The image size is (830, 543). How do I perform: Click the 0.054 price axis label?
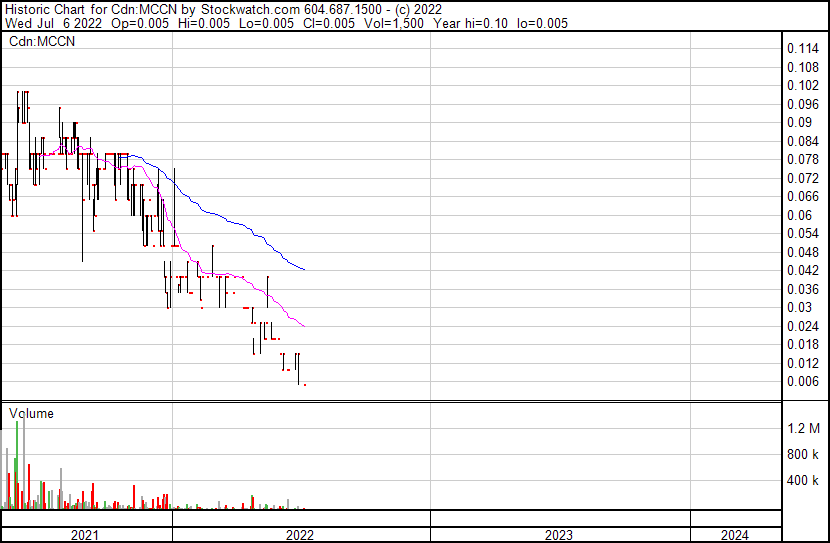click(x=803, y=233)
